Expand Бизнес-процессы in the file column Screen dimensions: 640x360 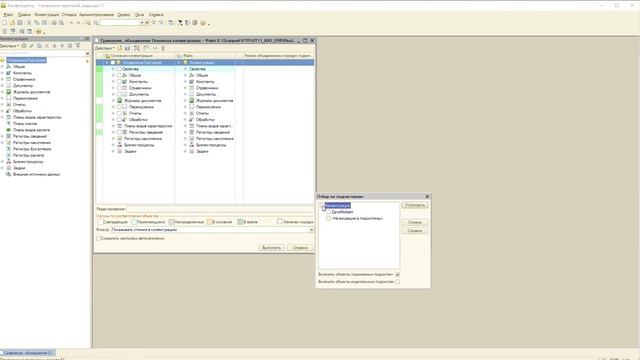click(185, 145)
